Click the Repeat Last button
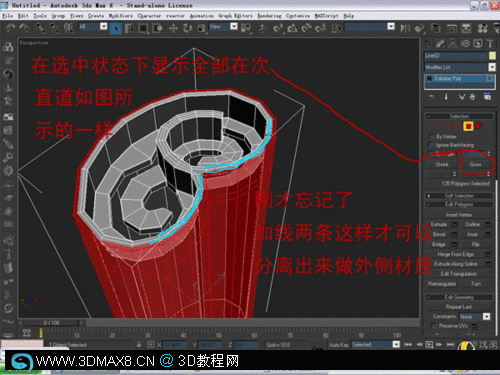 (459, 307)
